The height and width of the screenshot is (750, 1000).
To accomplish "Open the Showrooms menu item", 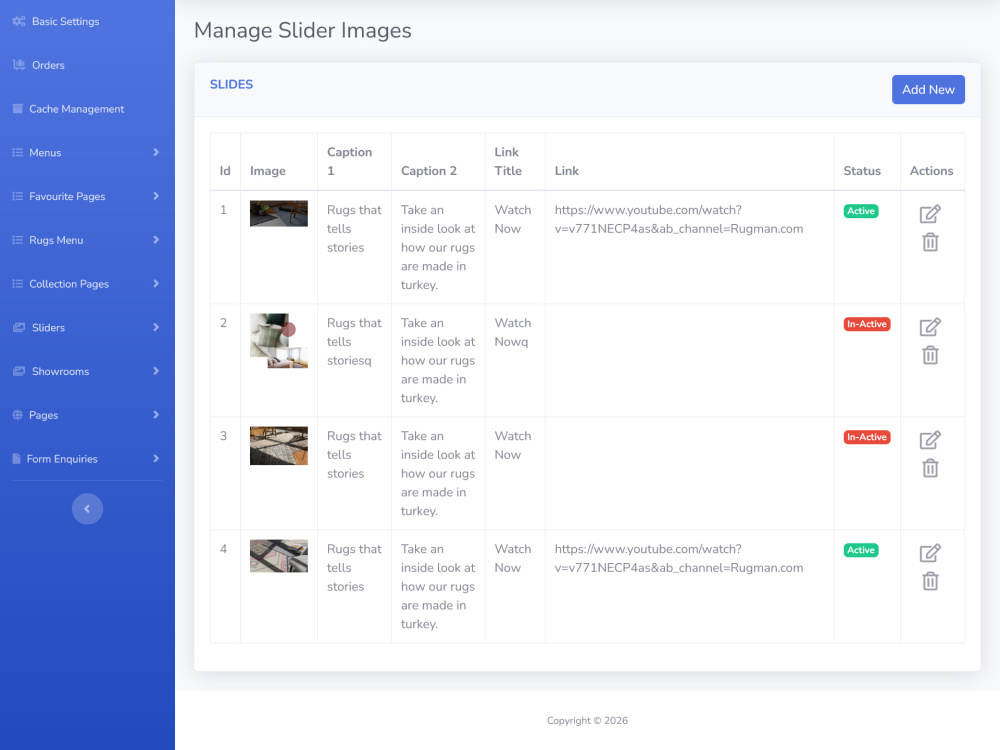I will pyautogui.click(x=87, y=371).
